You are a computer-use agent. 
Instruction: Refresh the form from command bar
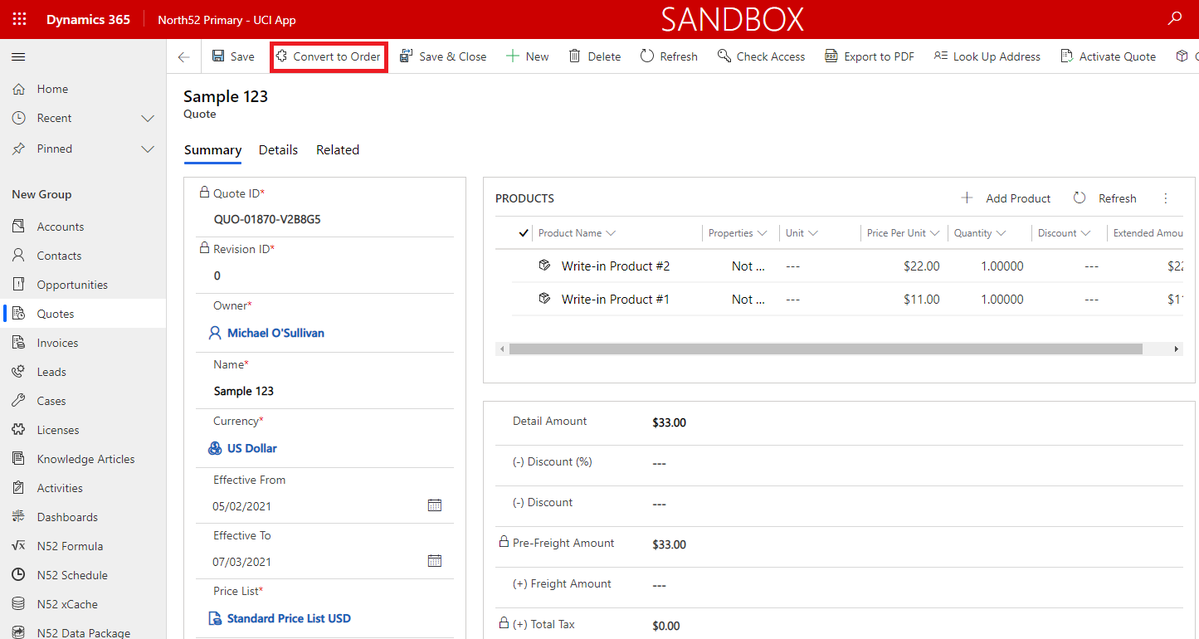point(669,57)
